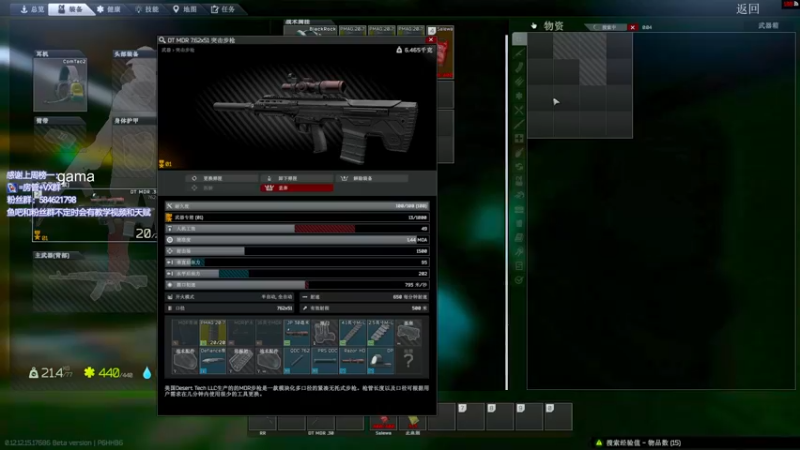Click the DP sight mod slot
The width and height of the screenshot is (800, 450).
(x=381, y=361)
